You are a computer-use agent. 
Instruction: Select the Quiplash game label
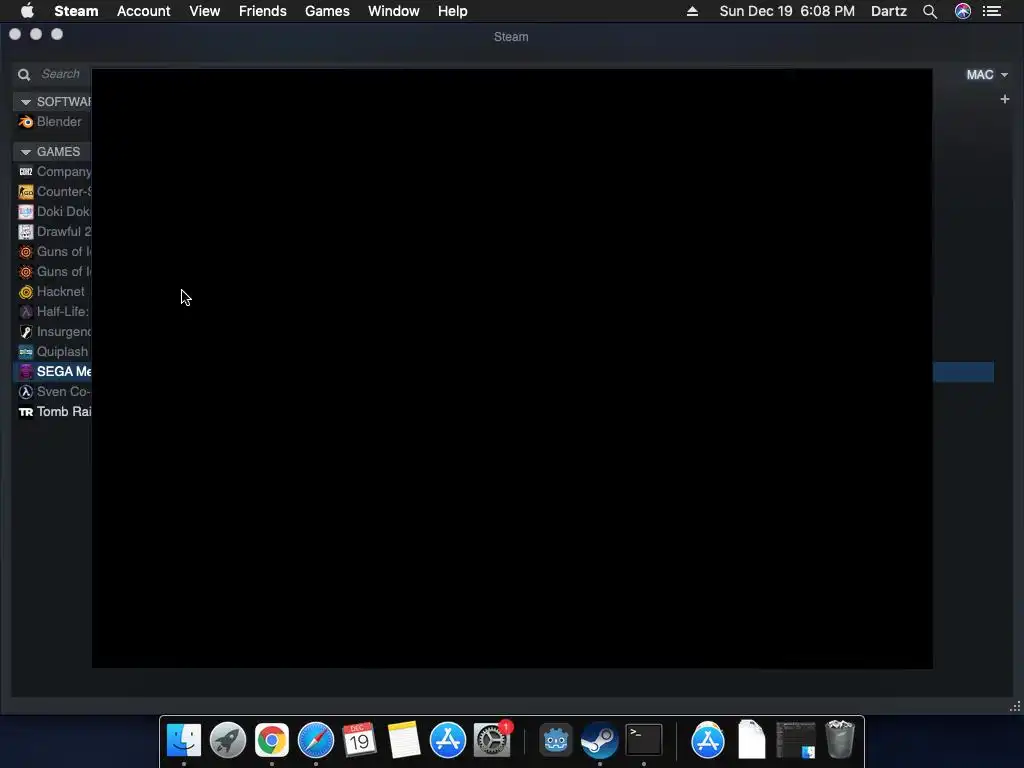pos(62,352)
